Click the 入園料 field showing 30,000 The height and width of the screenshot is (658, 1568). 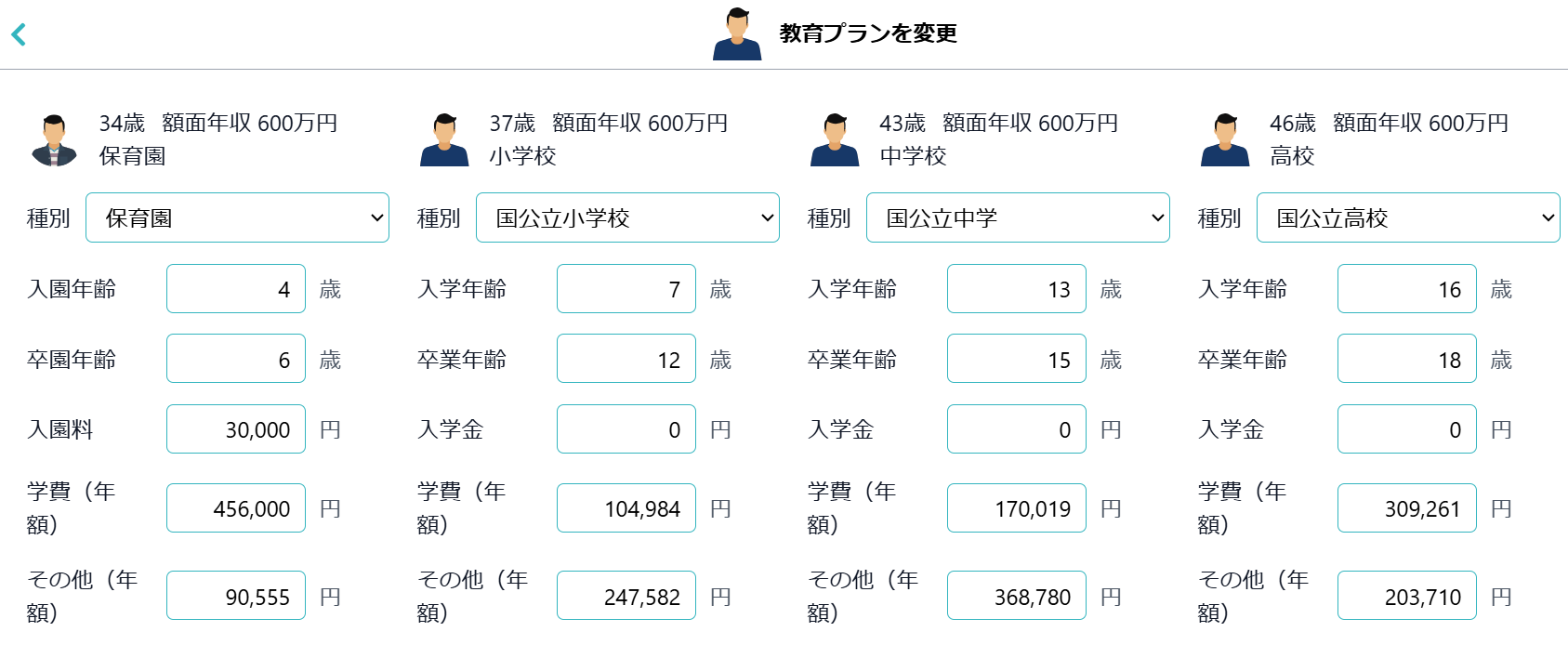click(x=235, y=428)
